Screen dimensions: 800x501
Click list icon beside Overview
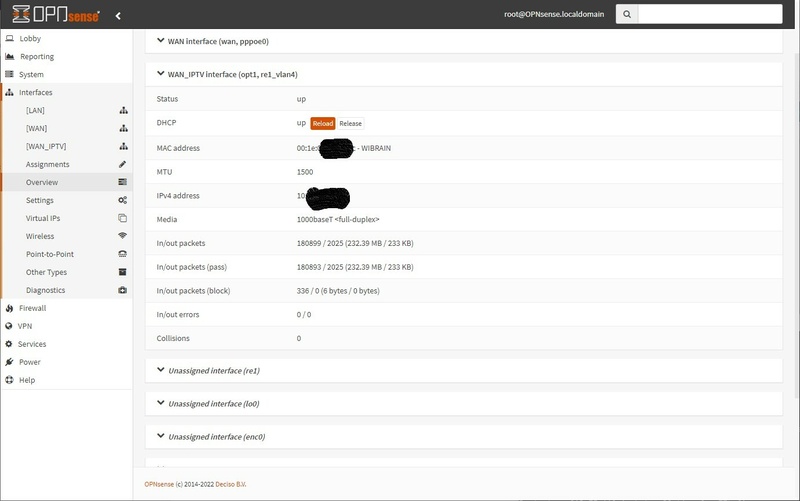[x=122, y=182]
